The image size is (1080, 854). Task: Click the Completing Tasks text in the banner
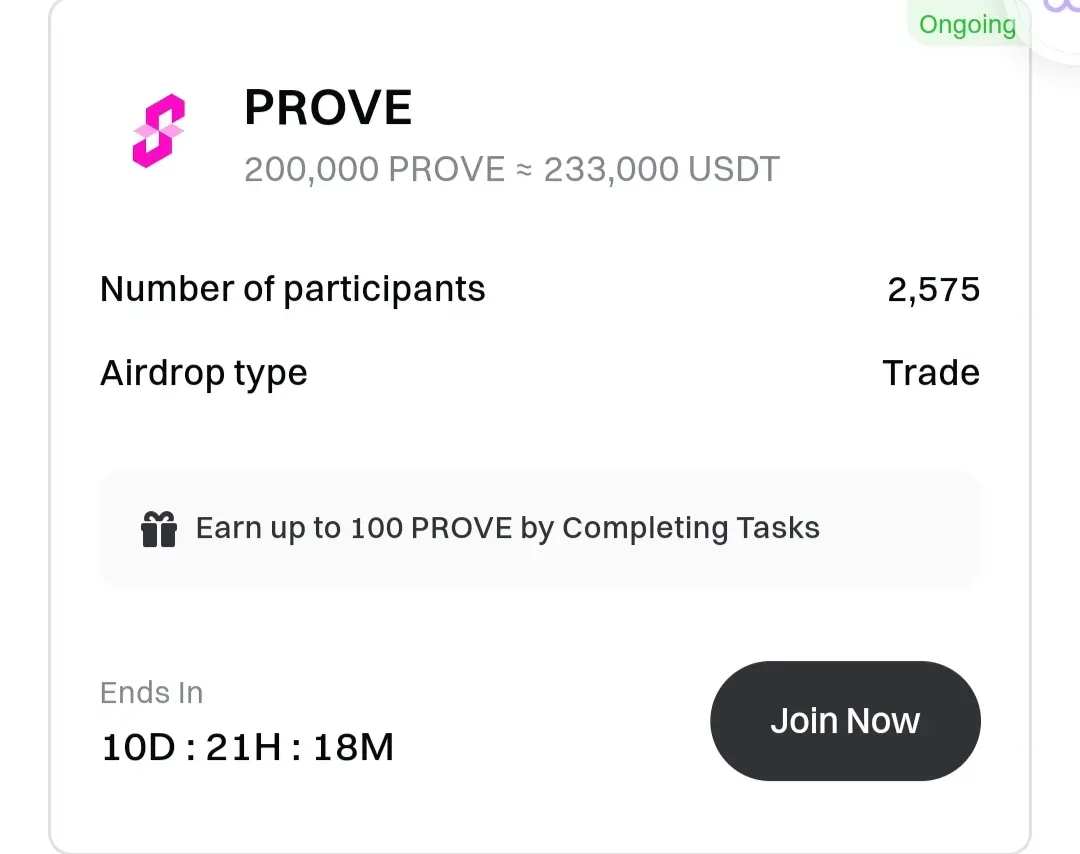coord(691,528)
